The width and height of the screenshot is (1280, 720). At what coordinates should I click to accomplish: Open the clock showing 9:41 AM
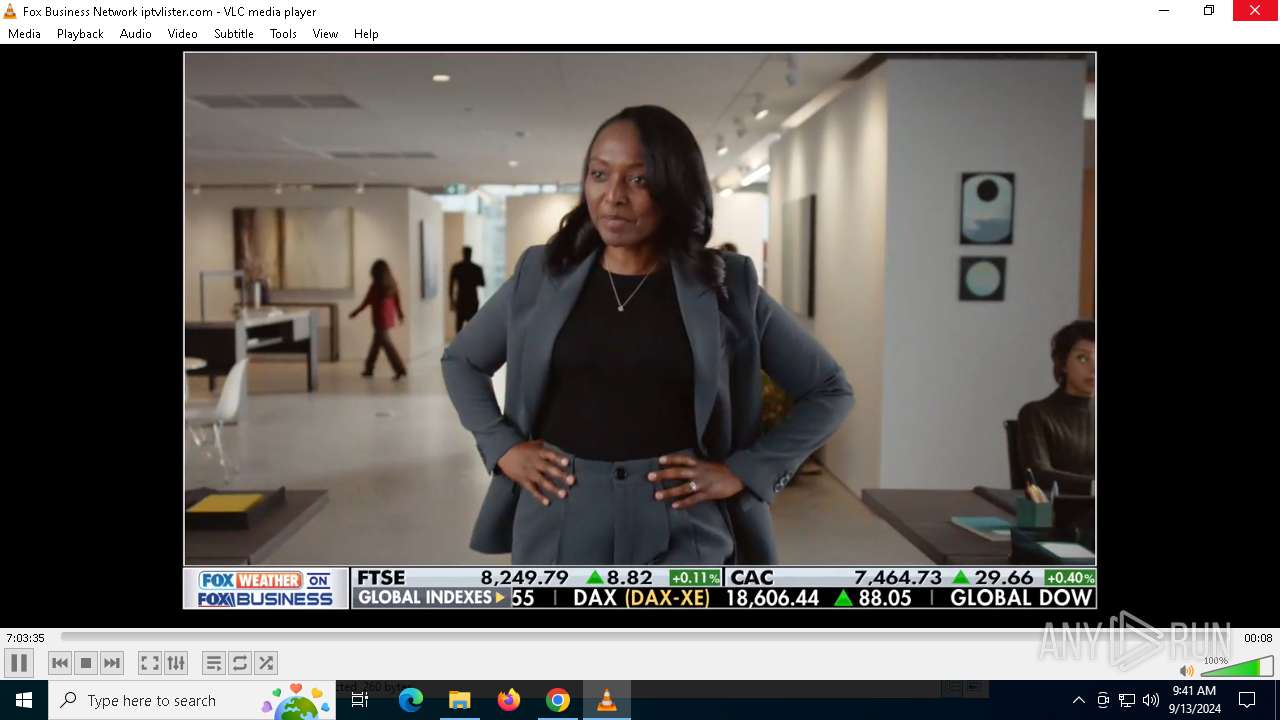click(1194, 700)
